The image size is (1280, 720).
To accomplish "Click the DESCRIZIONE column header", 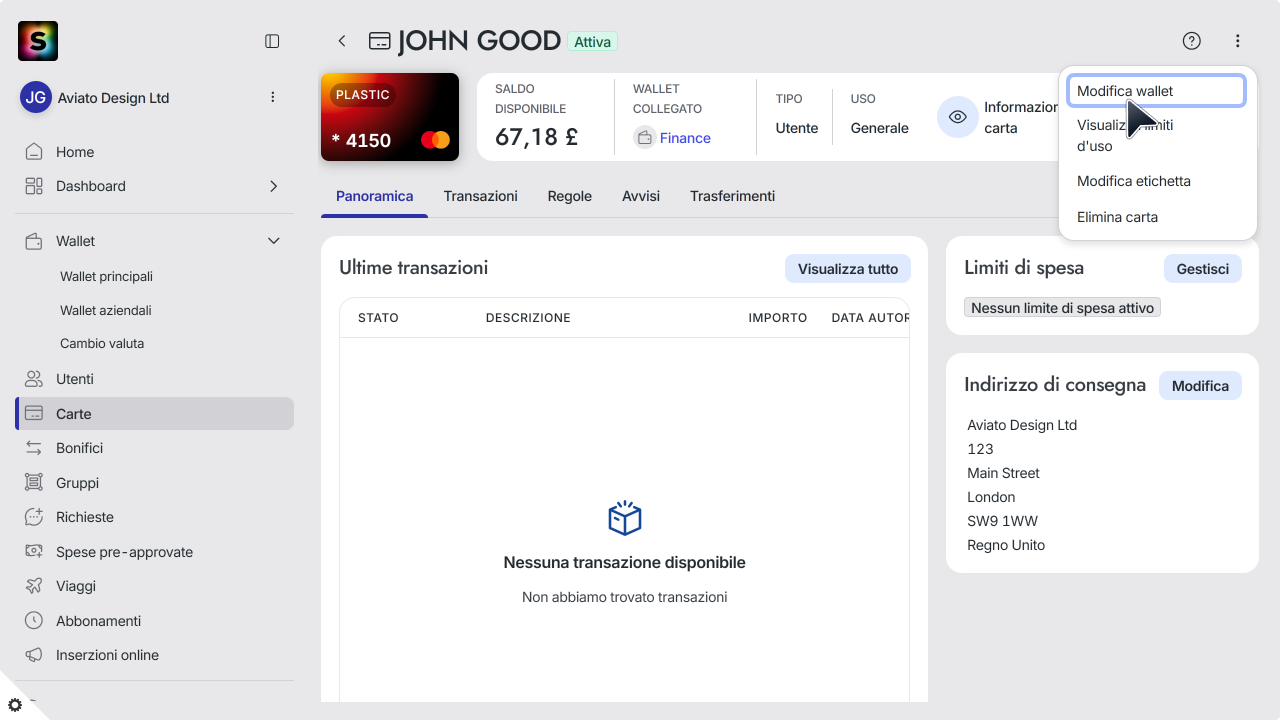I will [528, 318].
